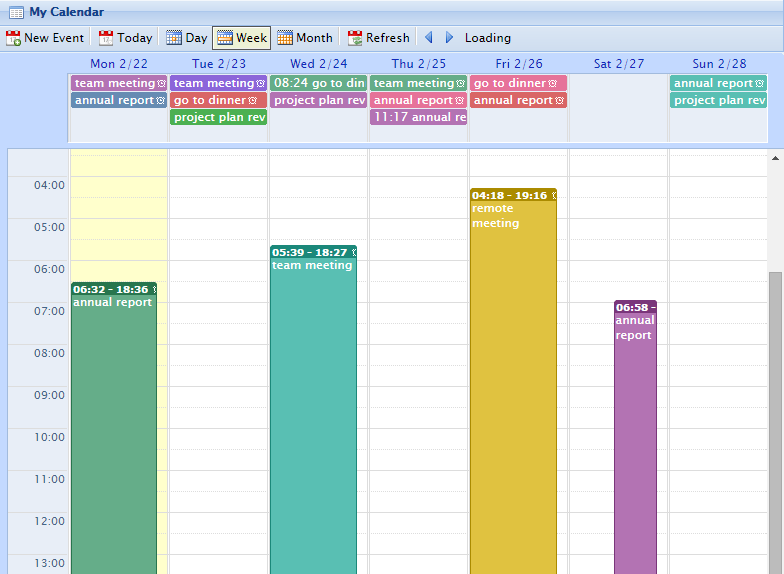Click the New Event calendar icon
This screenshot has height=574, width=784.
tap(14, 38)
